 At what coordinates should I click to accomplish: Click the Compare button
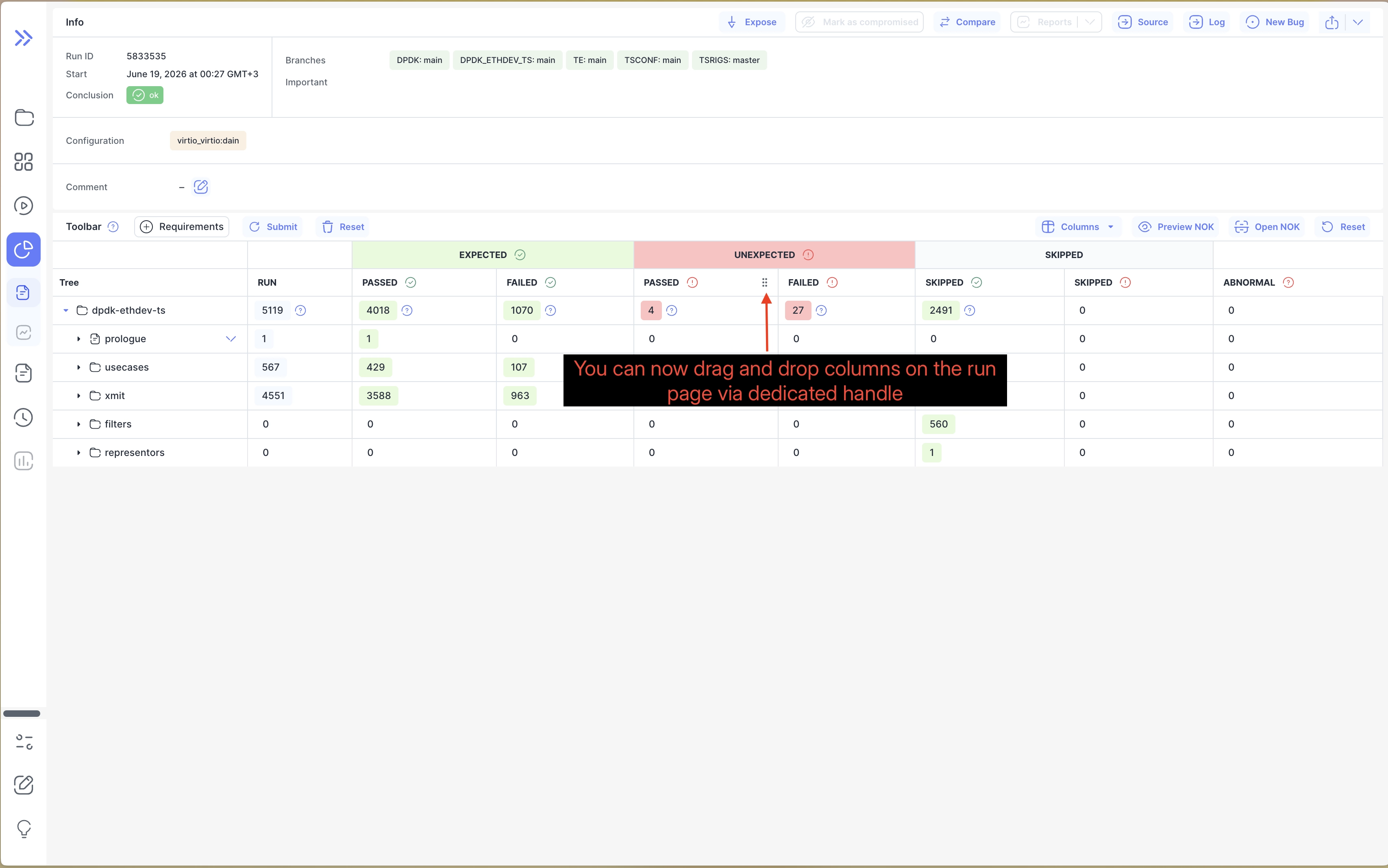pos(967,22)
